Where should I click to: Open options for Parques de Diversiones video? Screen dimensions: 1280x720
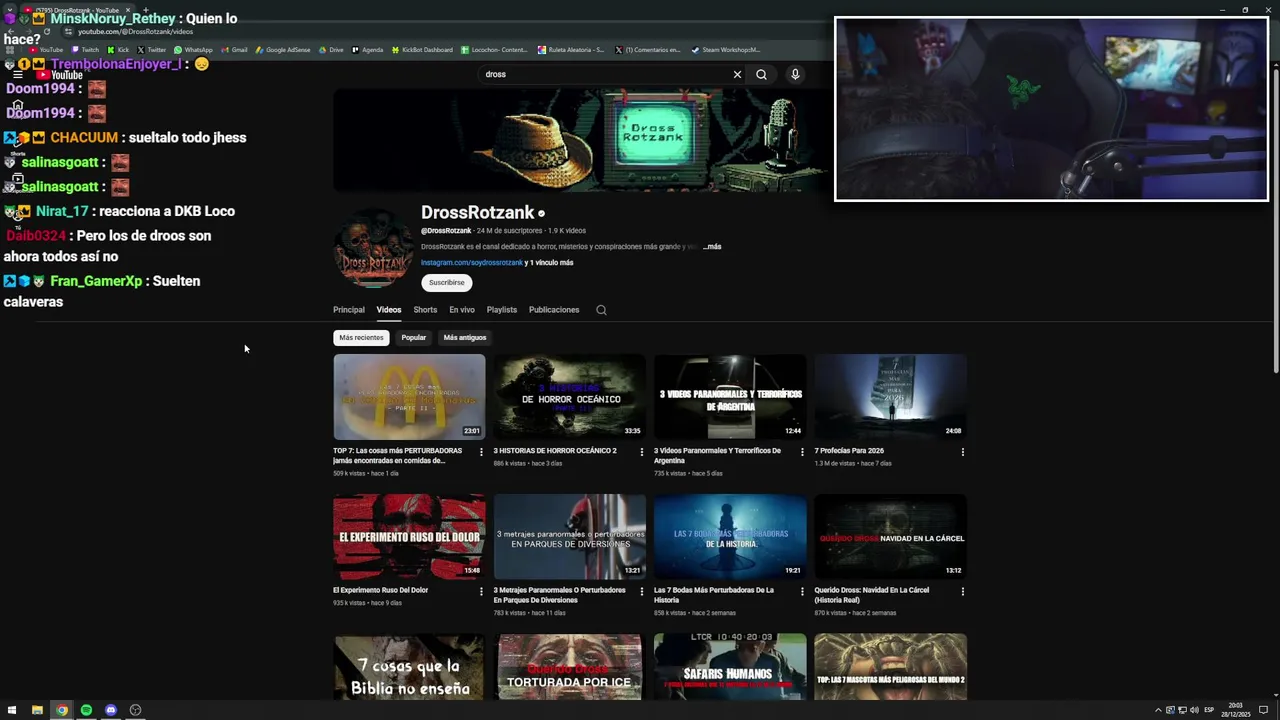coord(642,591)
